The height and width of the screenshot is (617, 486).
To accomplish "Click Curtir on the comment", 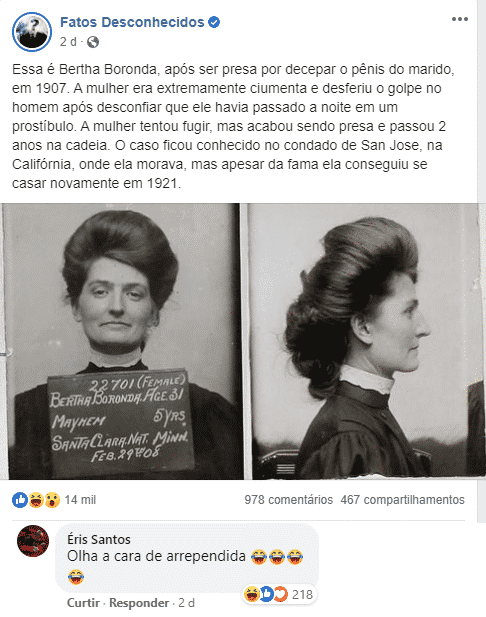I will (83, 603).
